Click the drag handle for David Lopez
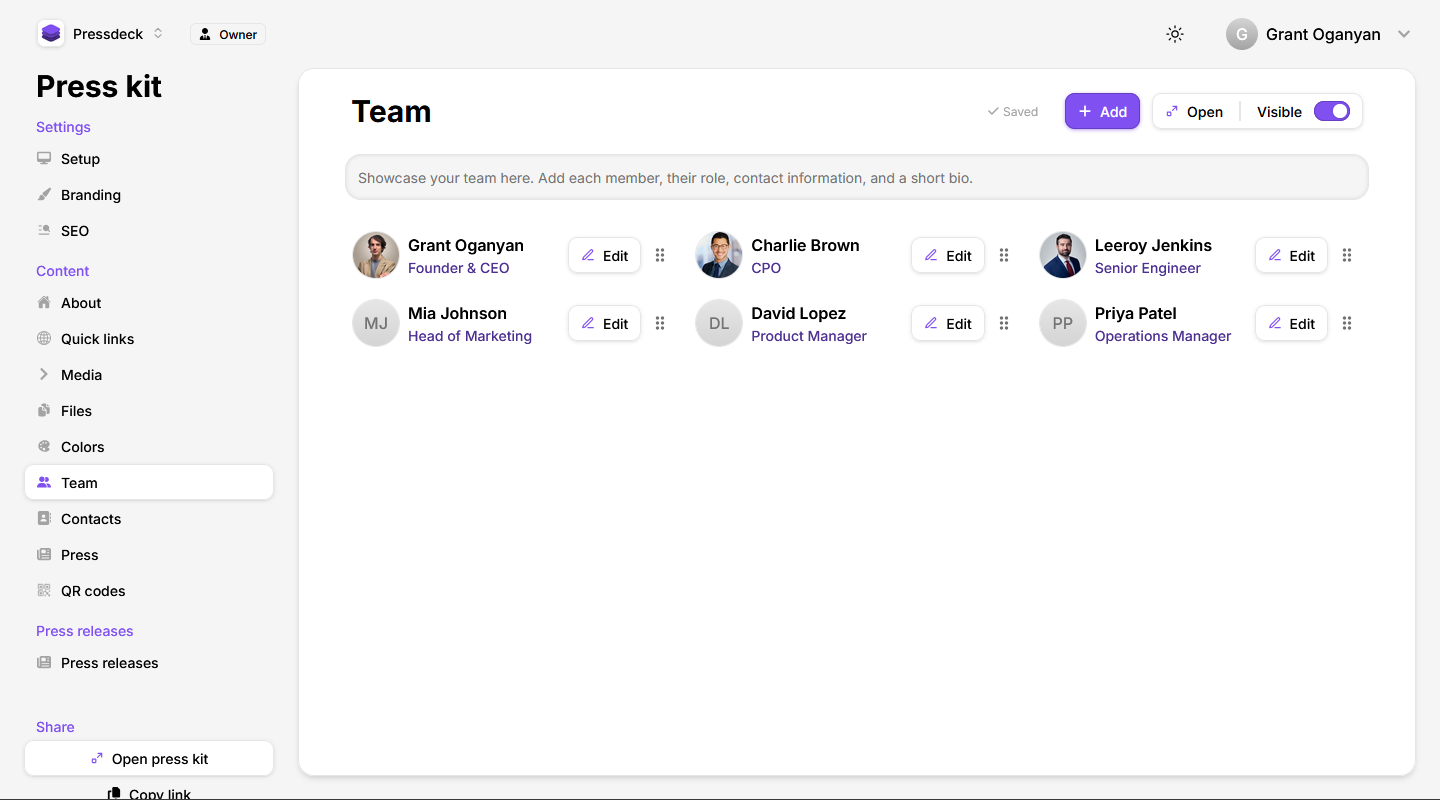This screenshot has height=800, width=1440. (1004, 323)
